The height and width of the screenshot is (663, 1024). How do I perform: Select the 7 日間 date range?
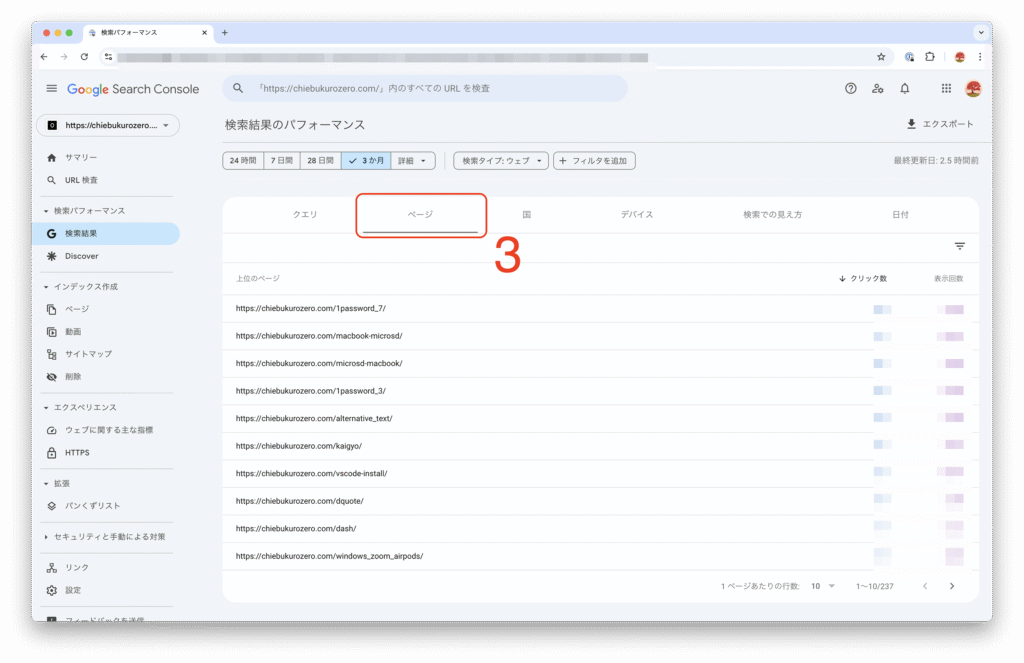281,161
